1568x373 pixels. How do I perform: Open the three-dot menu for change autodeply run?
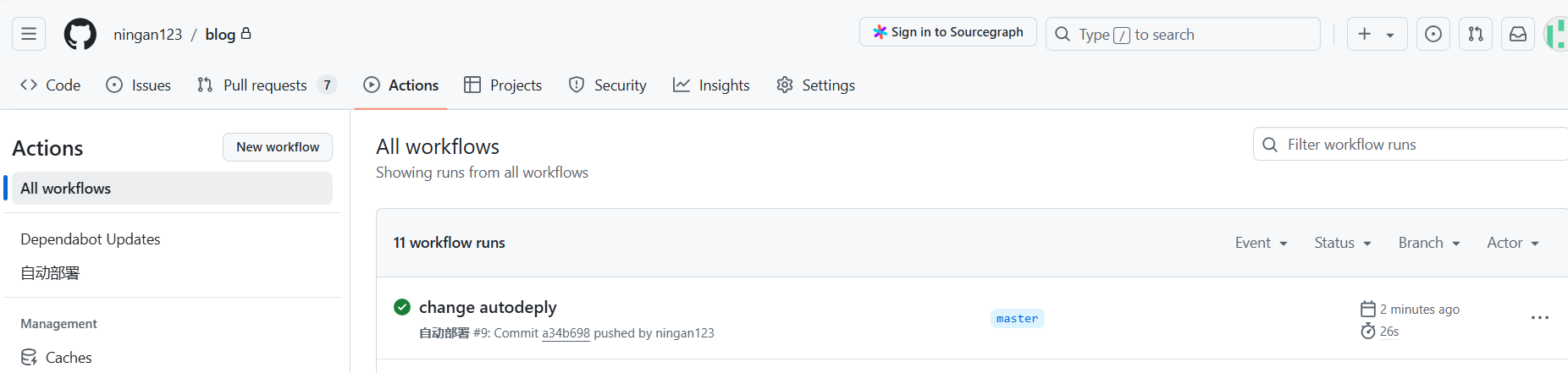[1540, 318]
